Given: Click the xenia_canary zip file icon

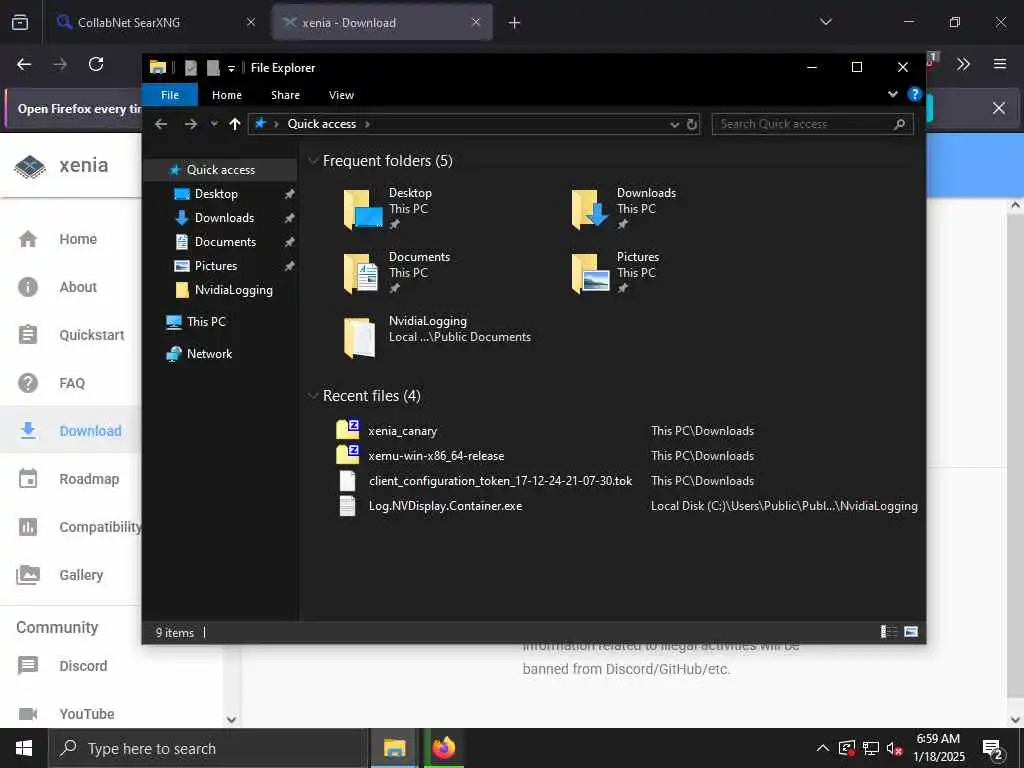Looking at the screenshot, I should tap(347, 430).
